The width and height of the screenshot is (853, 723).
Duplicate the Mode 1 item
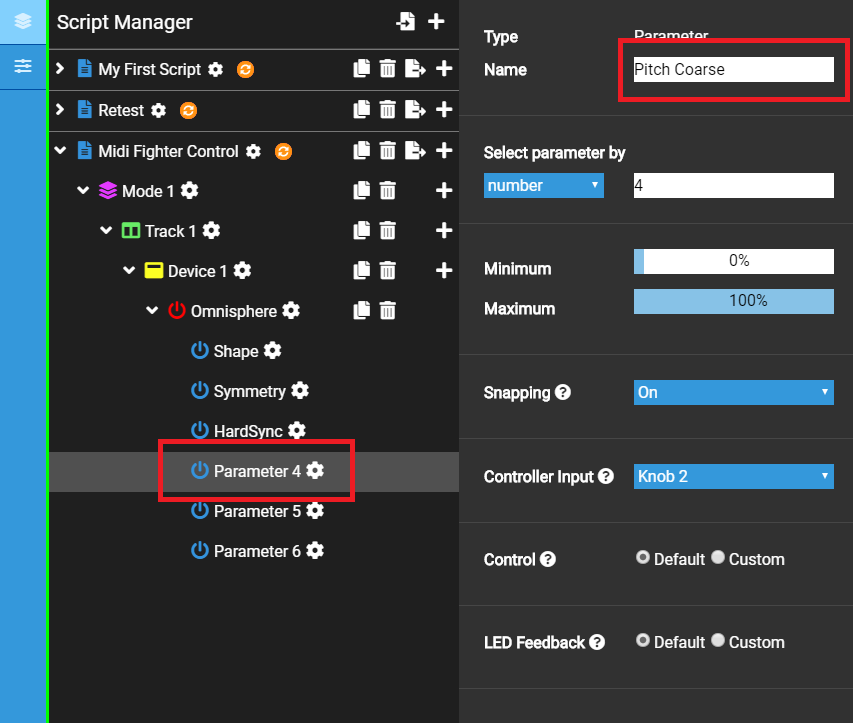coord(362,191)
